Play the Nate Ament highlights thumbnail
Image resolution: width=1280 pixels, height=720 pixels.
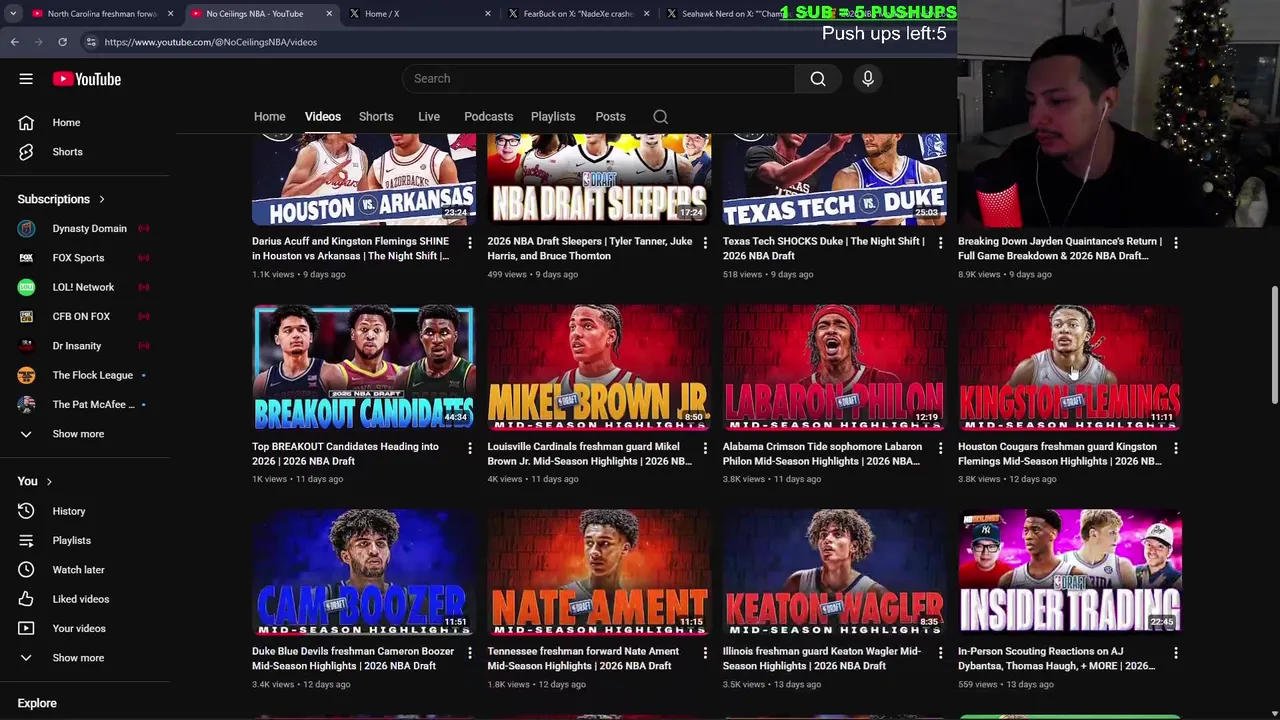pyautogui.click(x=599, y=573)
